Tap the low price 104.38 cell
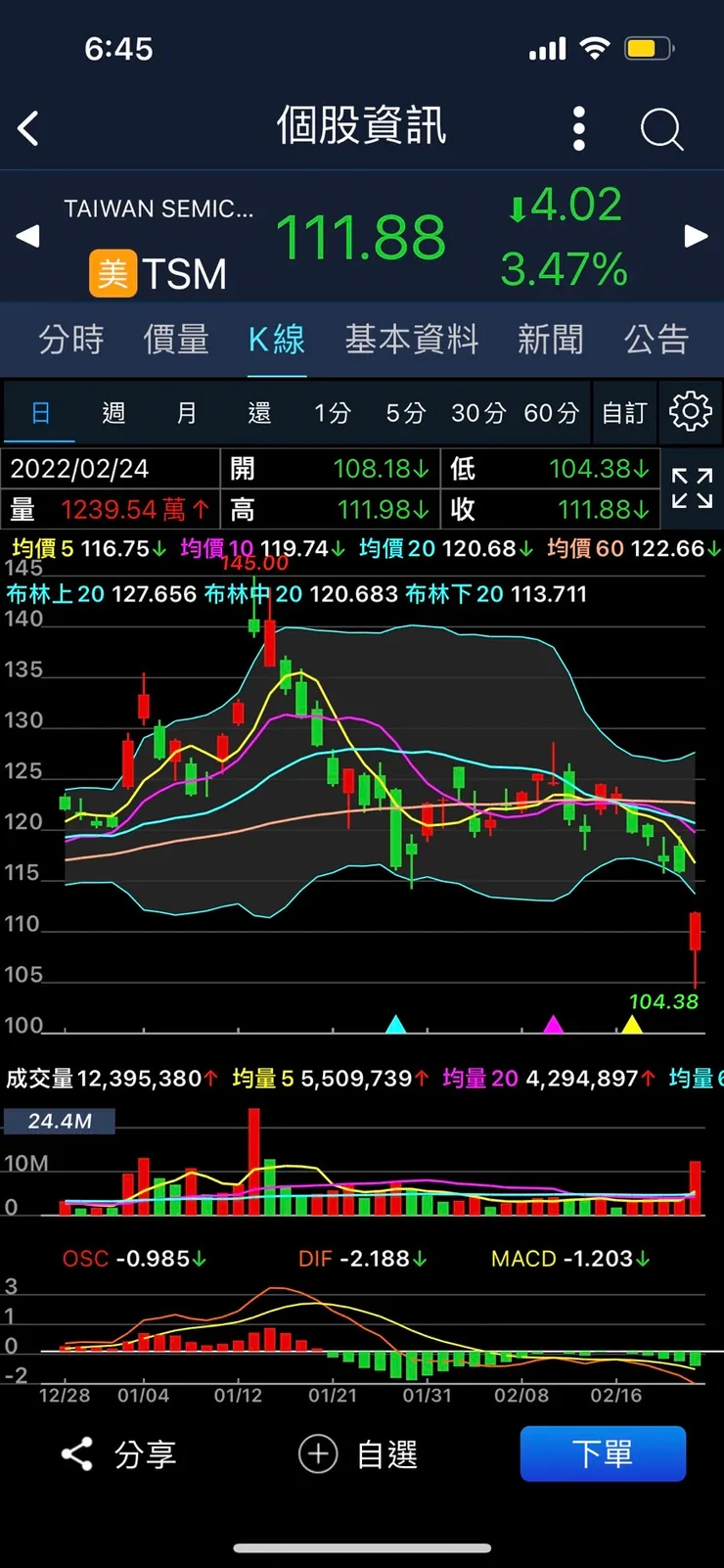Viewport: 724px width, 1568px height. [551, 468]
